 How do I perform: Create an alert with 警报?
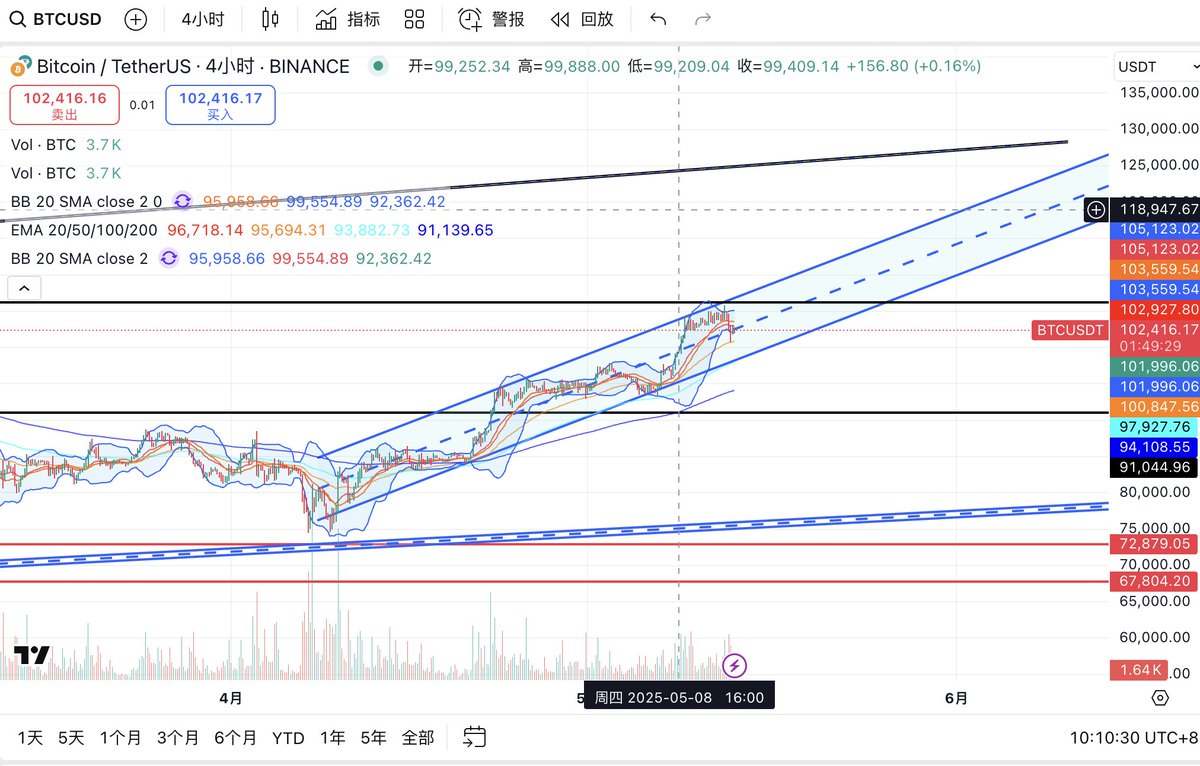[x=491, y=19]
